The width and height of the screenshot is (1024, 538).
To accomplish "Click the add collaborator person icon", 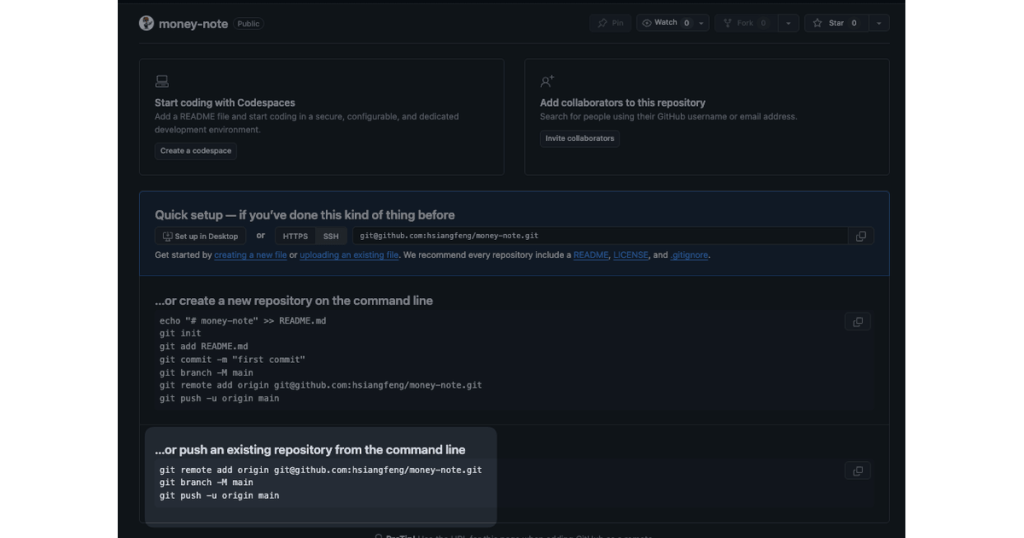I will coord(547,81).
